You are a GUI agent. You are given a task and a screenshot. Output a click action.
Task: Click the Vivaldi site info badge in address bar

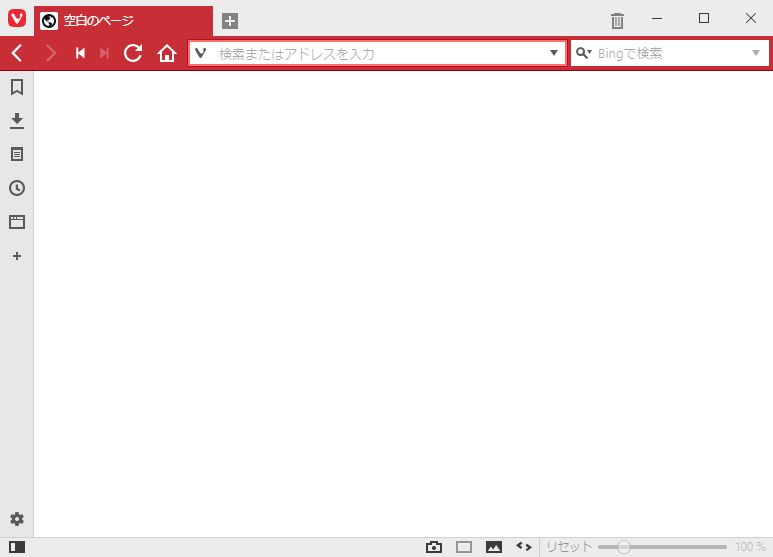tap(200, 53)
